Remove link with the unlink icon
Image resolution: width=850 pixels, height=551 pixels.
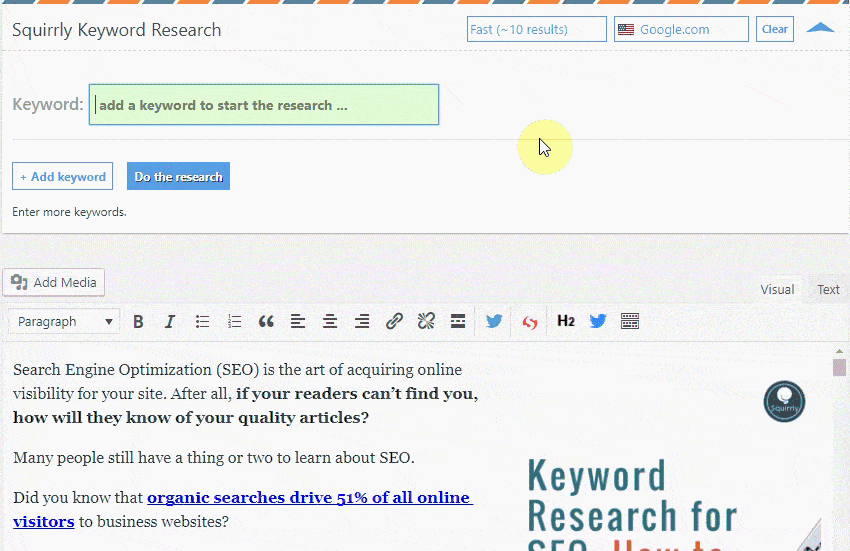point(426,321)
